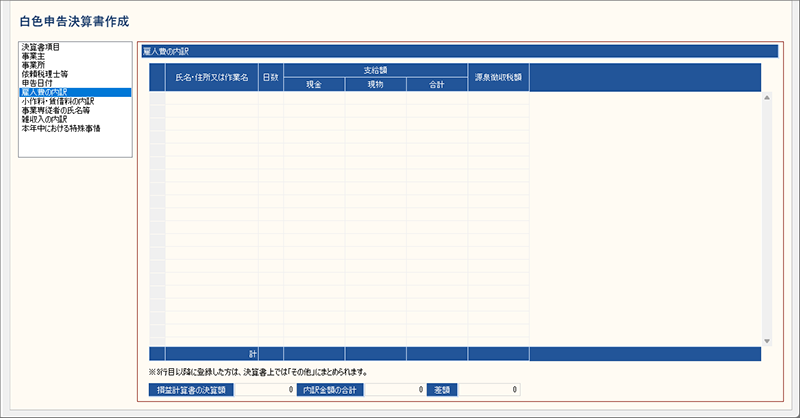The height and width of the screenshot is (418, 800).
Task: Click first row cell under 氏名・住所又は作業名
Action: click(211, 99)
